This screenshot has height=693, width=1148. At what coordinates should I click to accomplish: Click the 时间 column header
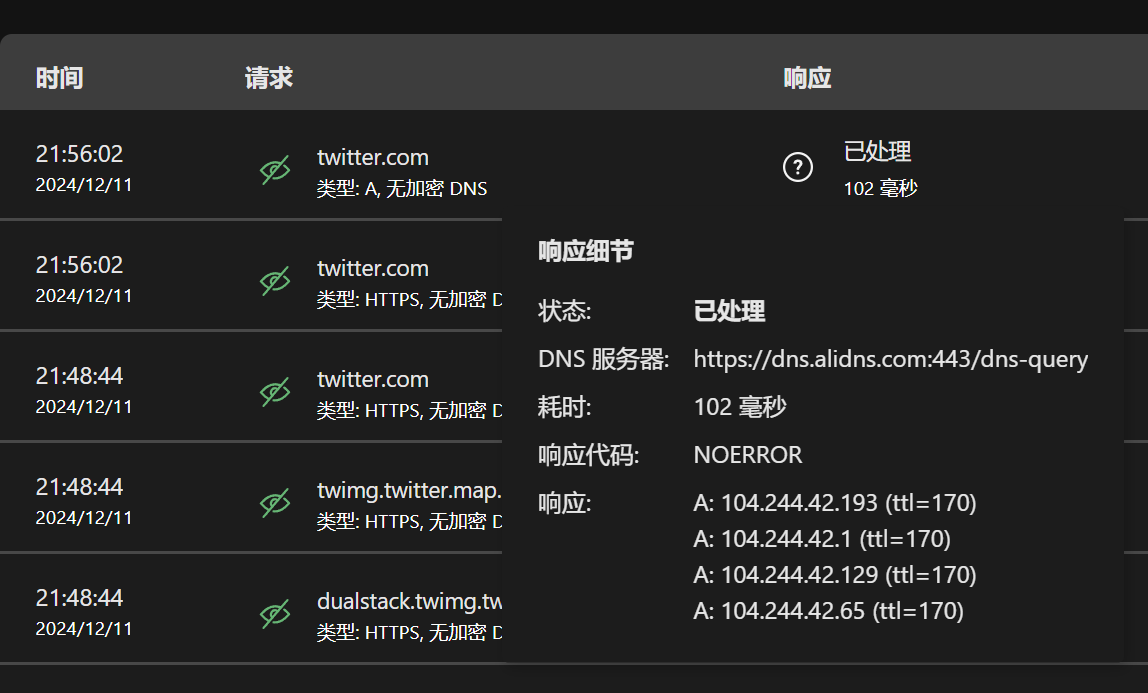pos(59,78)
